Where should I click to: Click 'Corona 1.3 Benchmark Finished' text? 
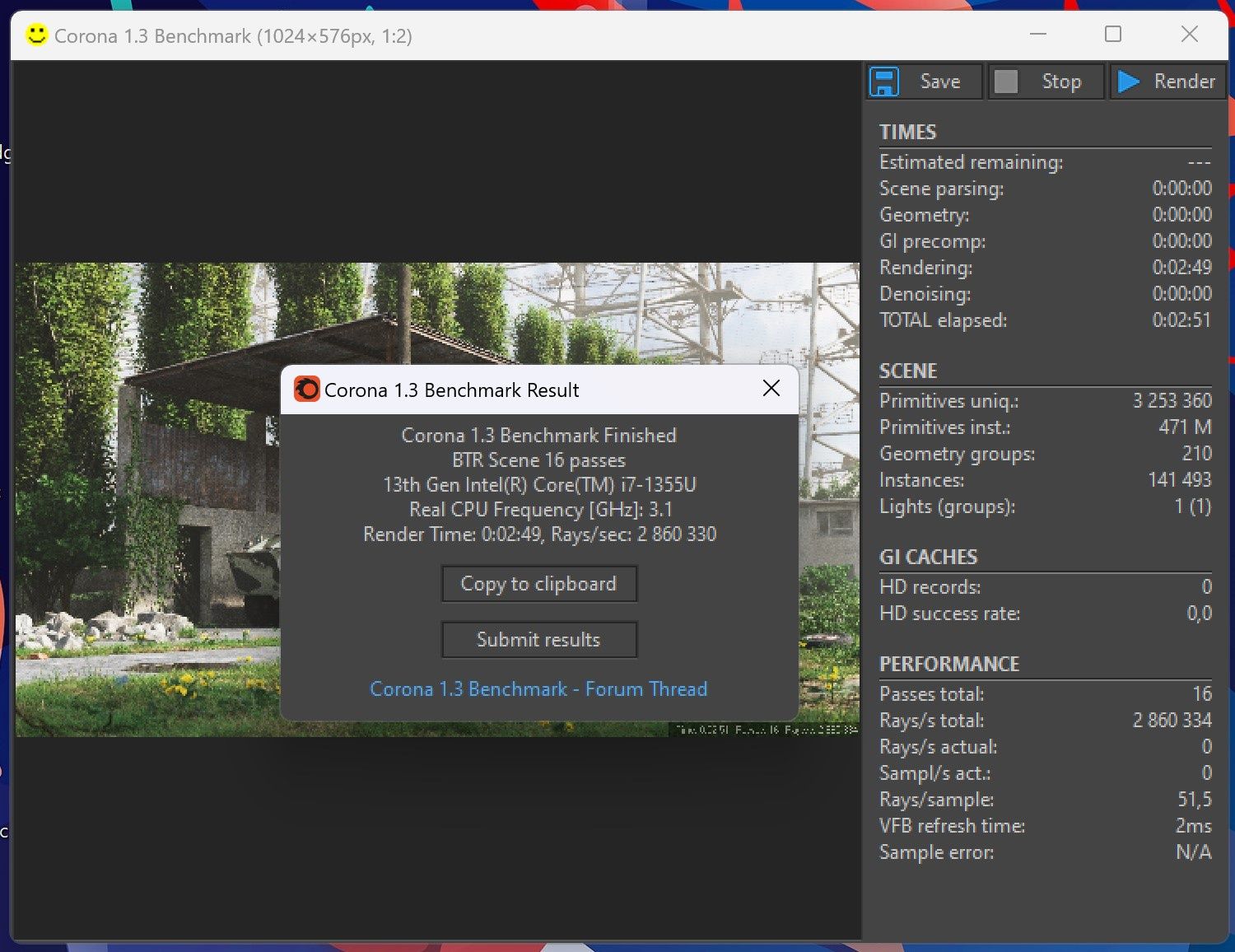pyautogui.click(x=538, y=436)
